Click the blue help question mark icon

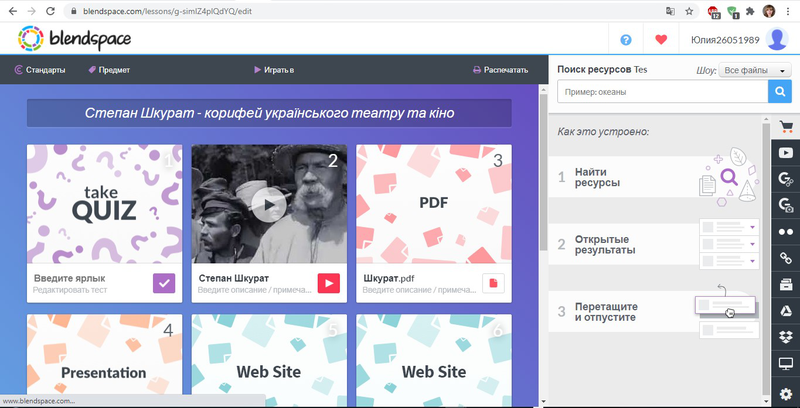[626, 40]
